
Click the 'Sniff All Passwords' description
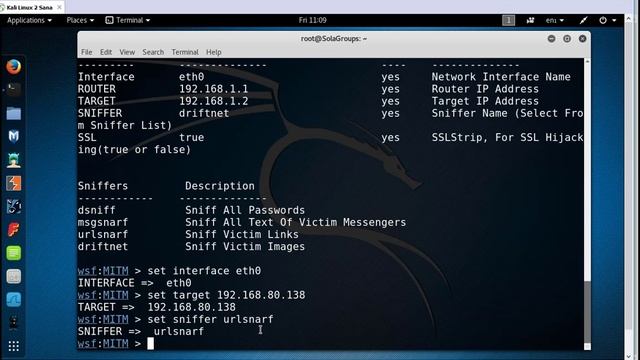click(x=245, y=210)
